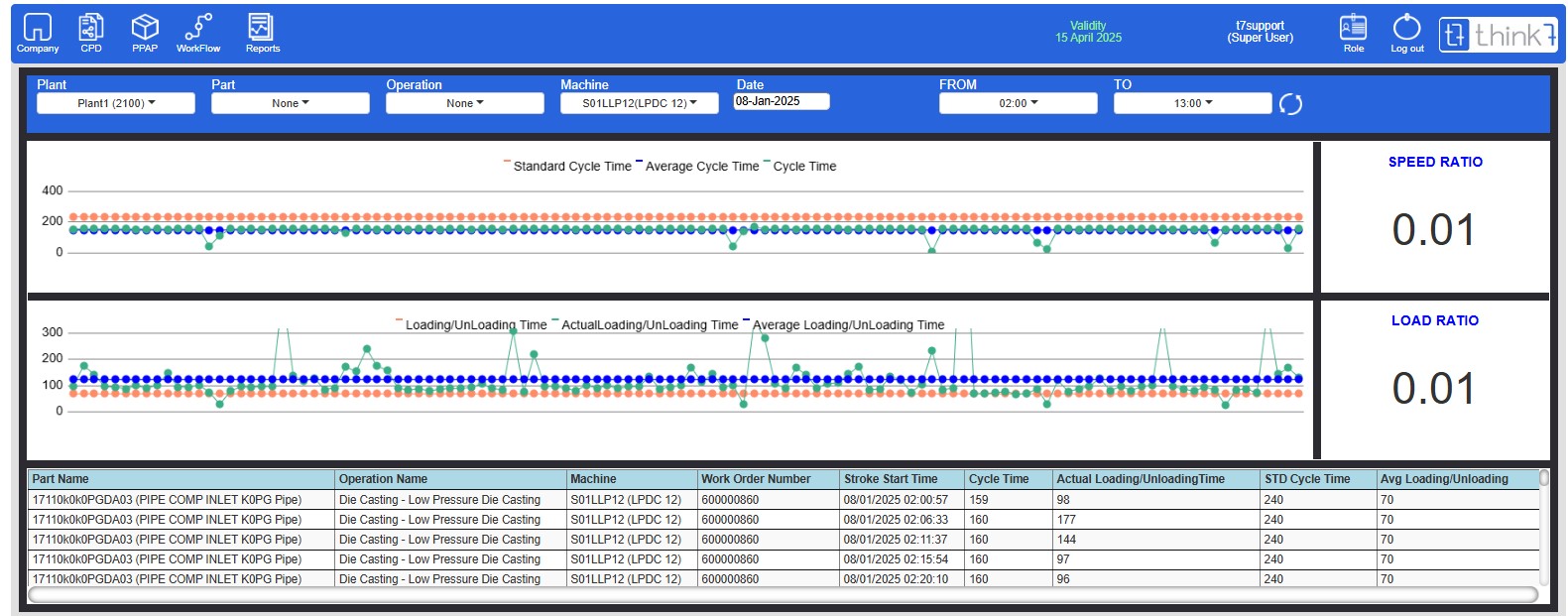Select the stroke start time 08/01/2025 02:06:33
The height and width of the screenshot is (616, 1568).
pos(896,520)
